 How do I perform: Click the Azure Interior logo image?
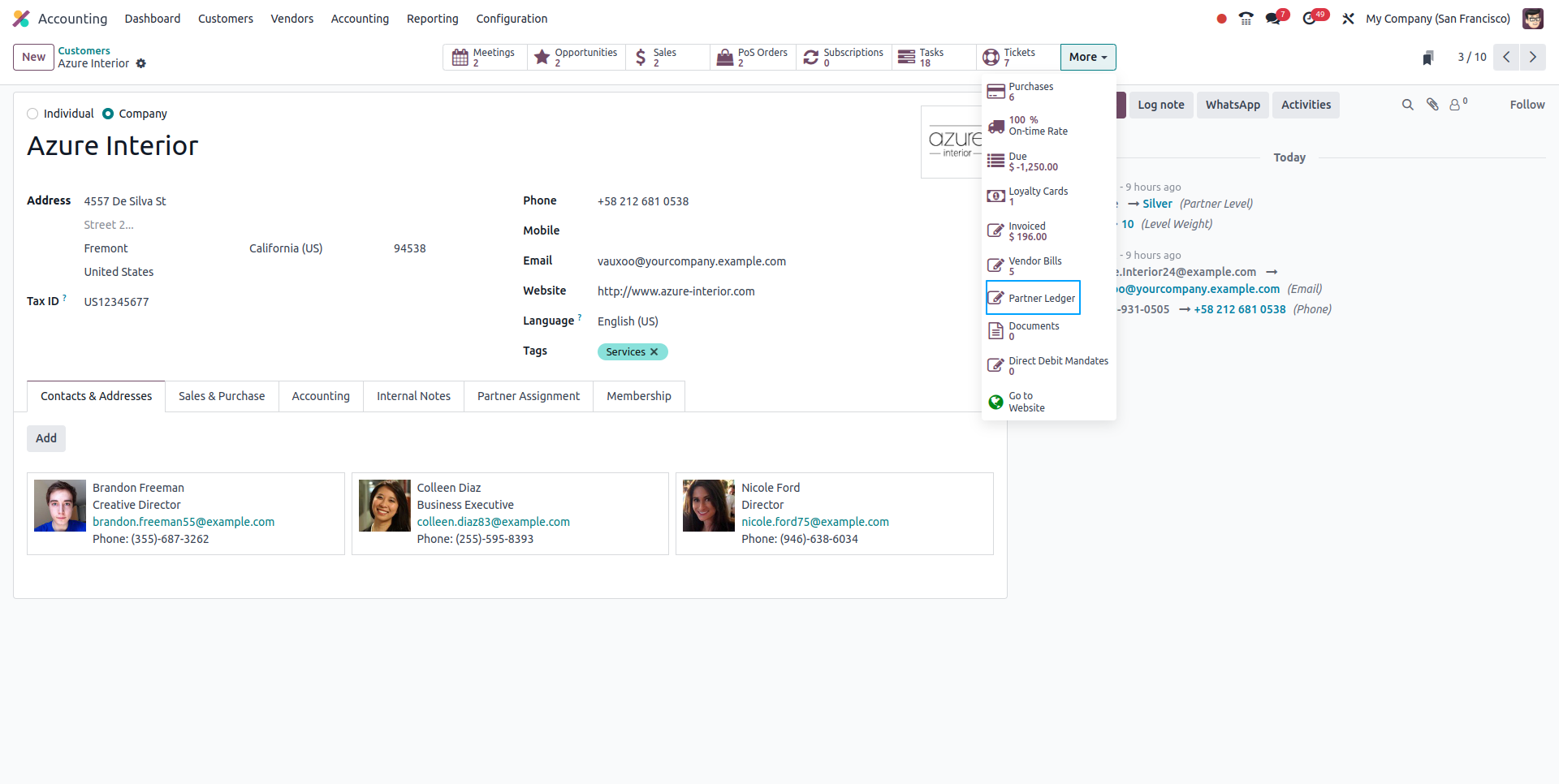click(952, 142)
